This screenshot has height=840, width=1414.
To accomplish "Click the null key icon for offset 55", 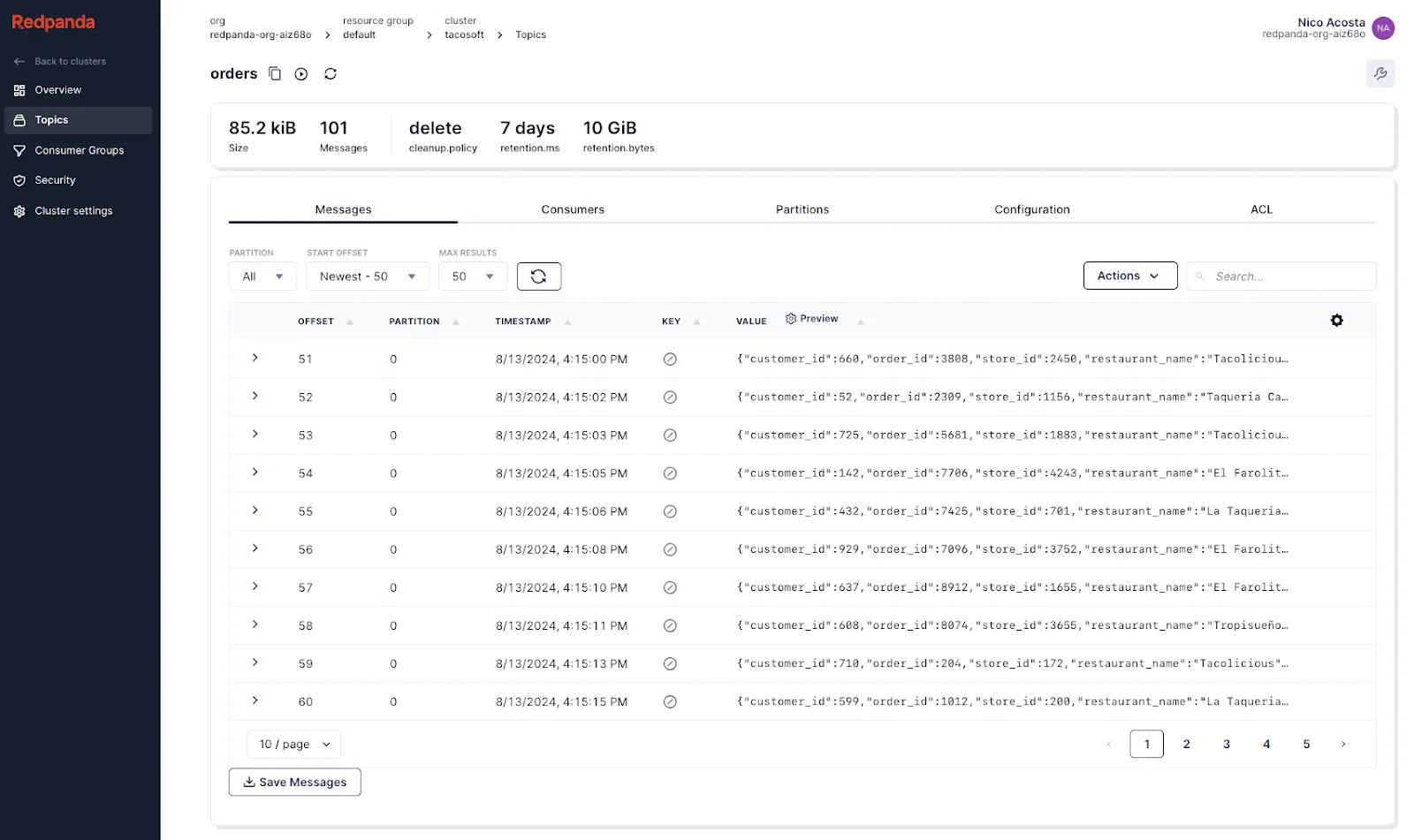I will pos(670,511).
